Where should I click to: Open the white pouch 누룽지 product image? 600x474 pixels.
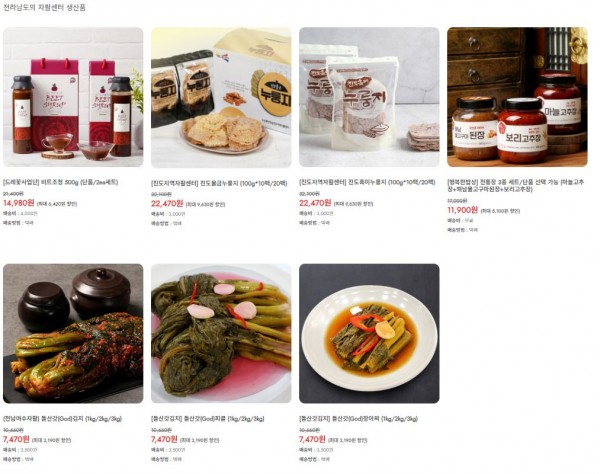tap(369, 97)
